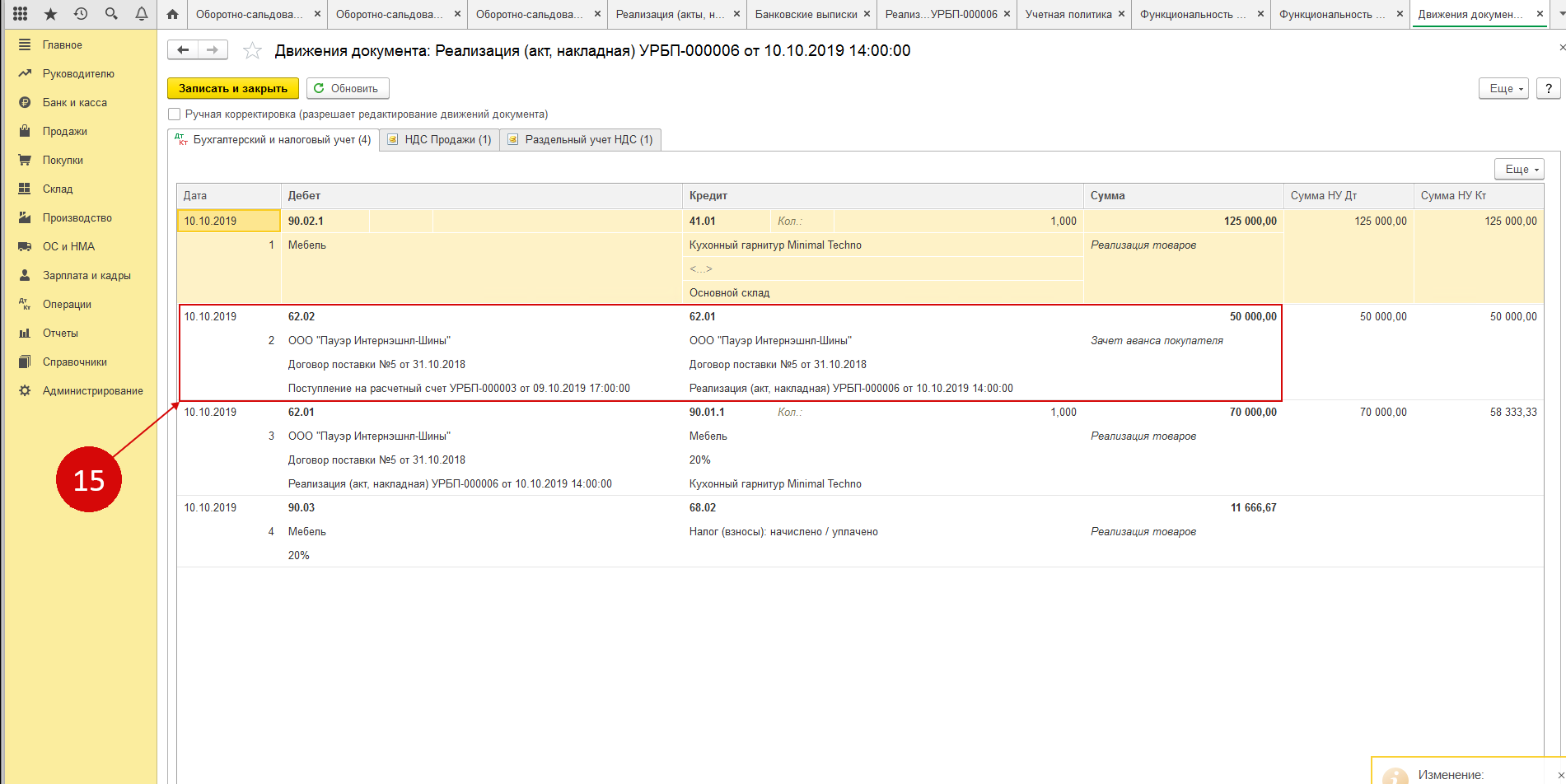1566x784 pixels.
Task: Open the Руководителю section
Action: point(78,73)
